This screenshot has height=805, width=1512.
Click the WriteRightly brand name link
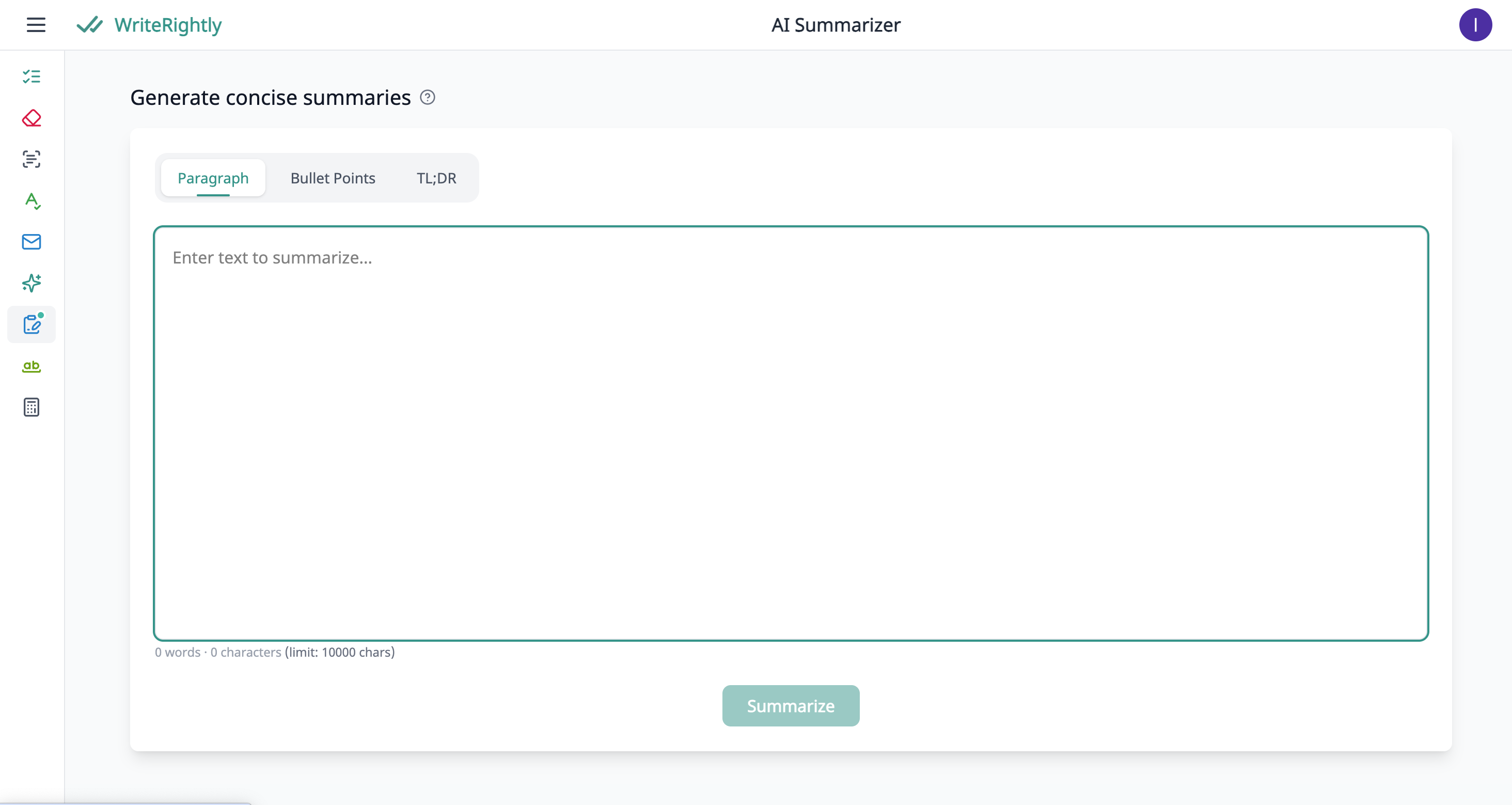pyautogui.click(x=168, y=25)
